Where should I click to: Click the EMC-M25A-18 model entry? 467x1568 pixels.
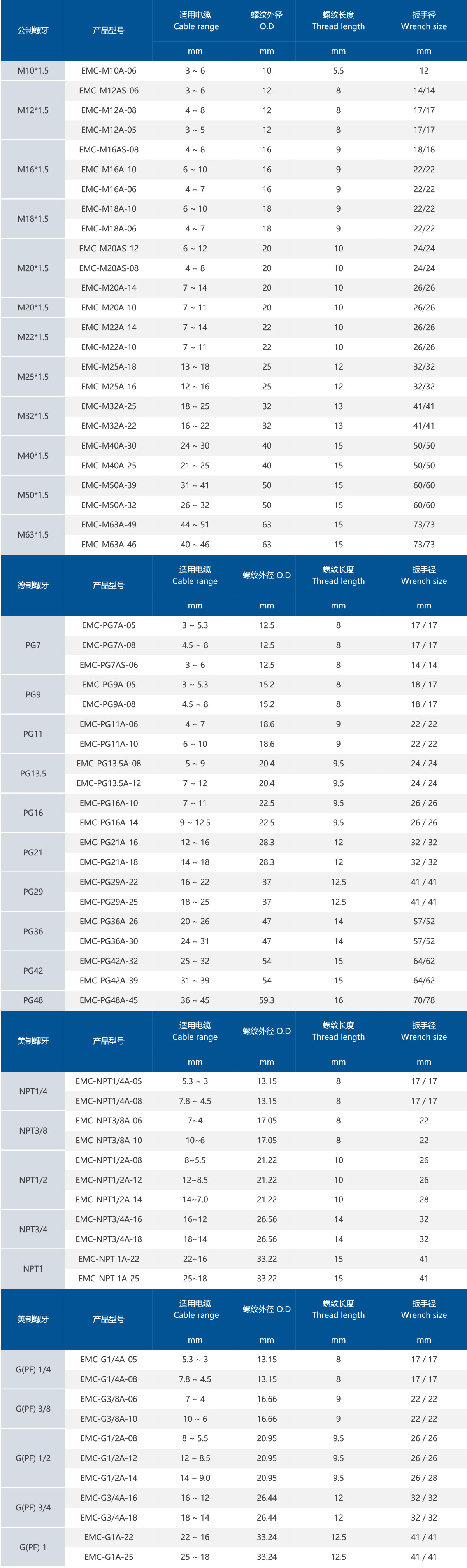click(108, 366)
